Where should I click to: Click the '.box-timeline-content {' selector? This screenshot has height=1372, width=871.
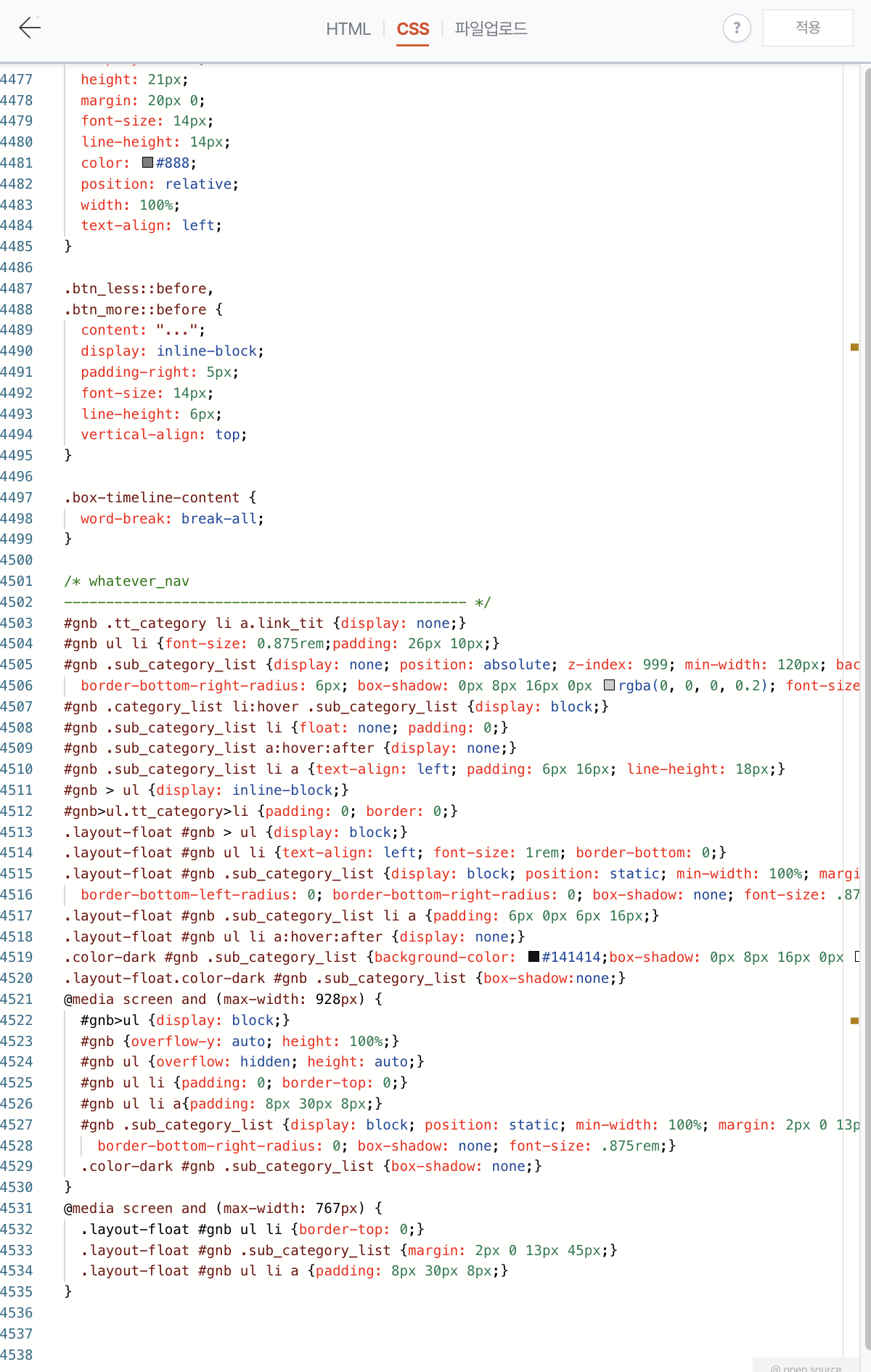pos(160,497)
